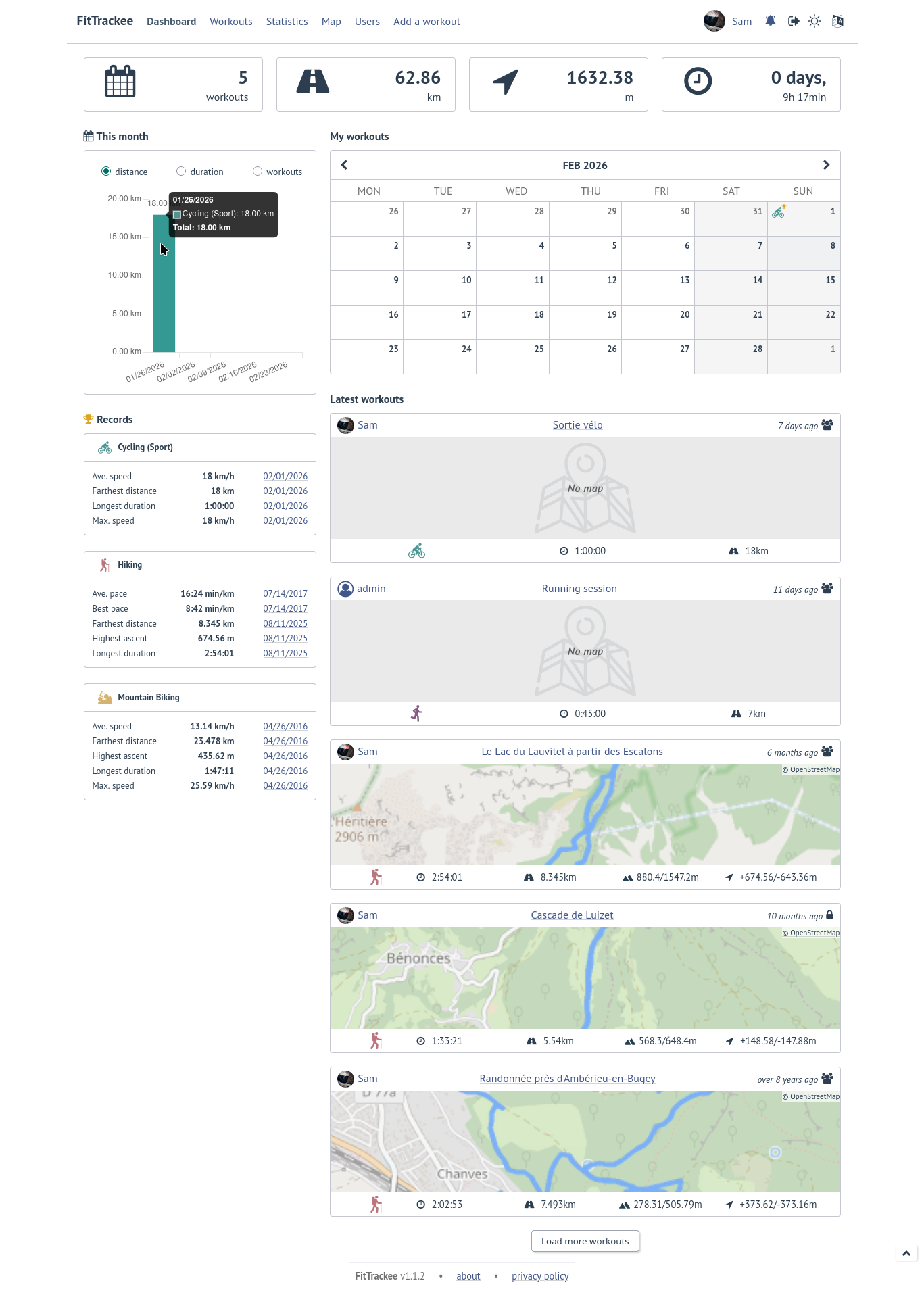Open Le Lac du Lauvitel workout link

pyautogui.click(x=572, y=752)
